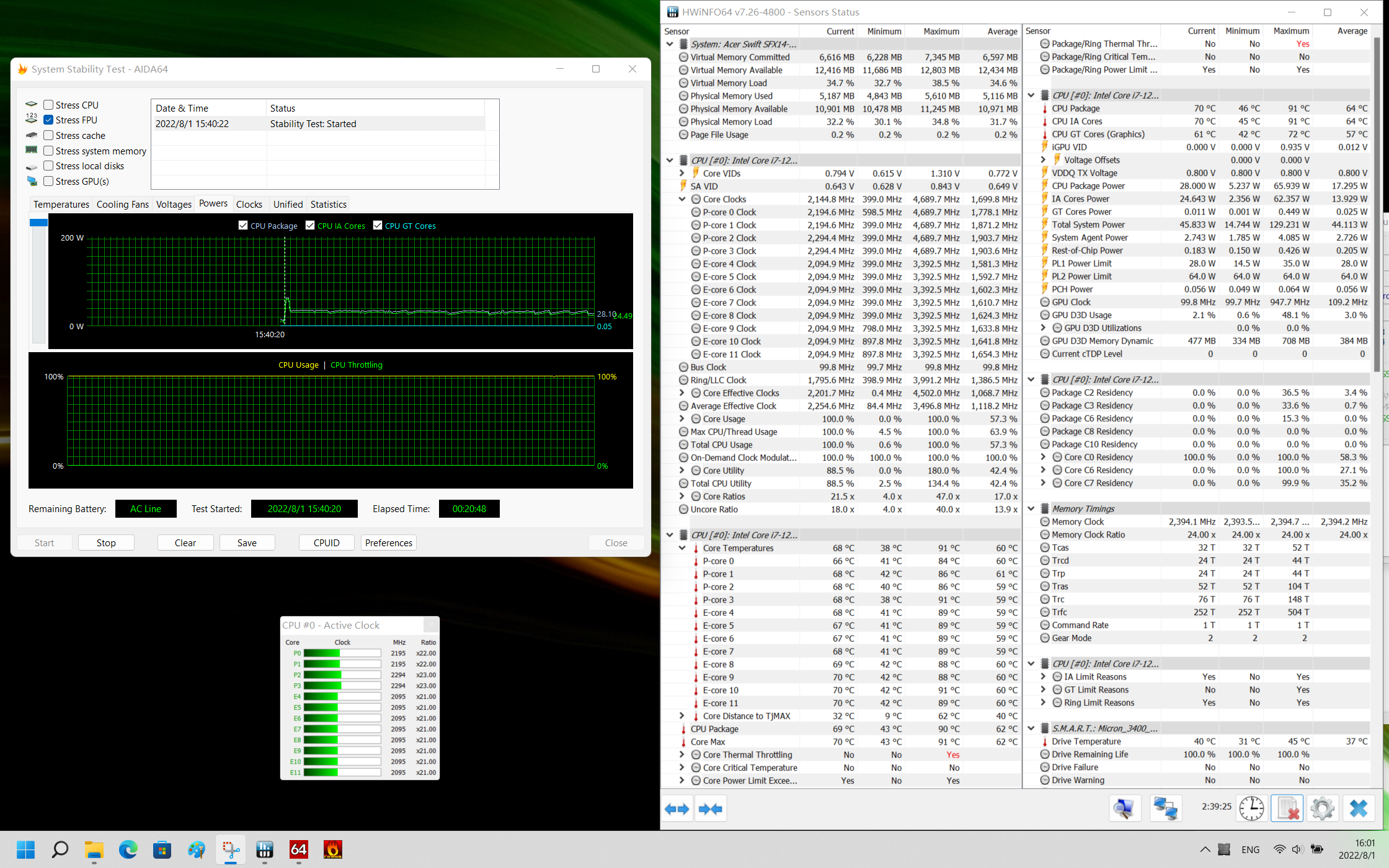Expand Core Effective Clocks row

pyautogui.click(x=682, y=393)
